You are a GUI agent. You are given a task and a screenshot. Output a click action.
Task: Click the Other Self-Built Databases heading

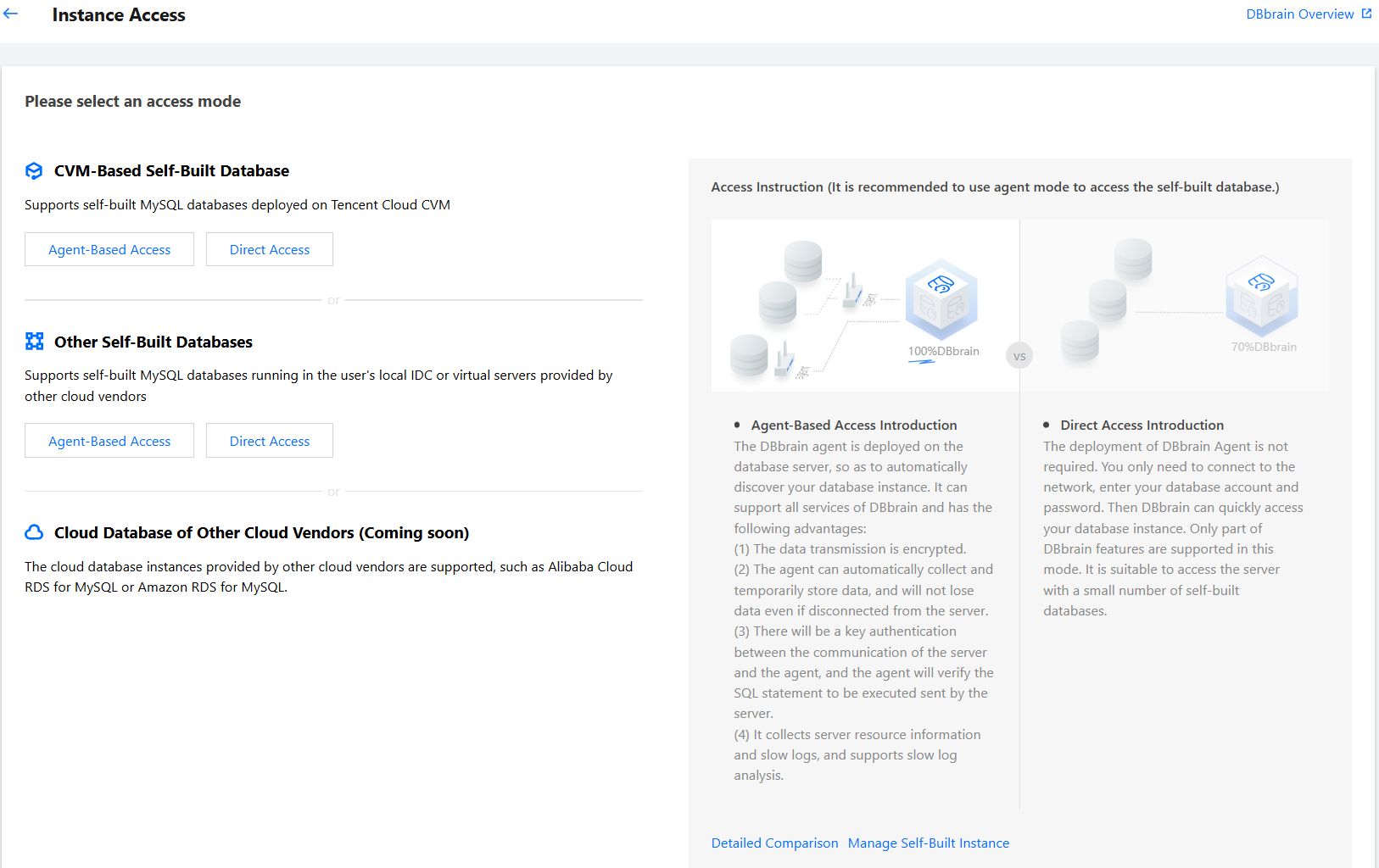(x=154, y=342)
